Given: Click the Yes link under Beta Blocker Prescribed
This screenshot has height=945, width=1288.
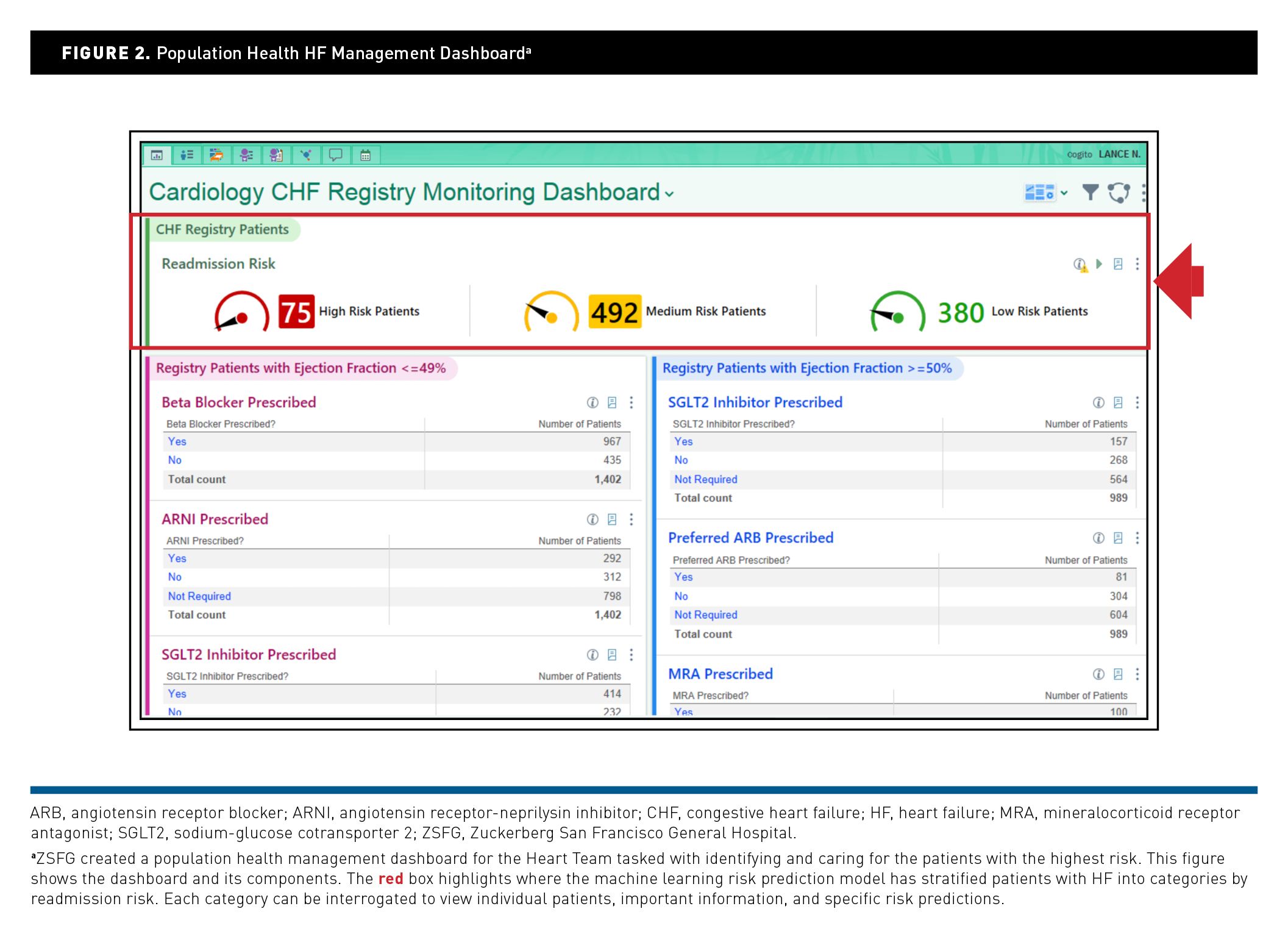Looking at the screenshot, I should [177, 441].
